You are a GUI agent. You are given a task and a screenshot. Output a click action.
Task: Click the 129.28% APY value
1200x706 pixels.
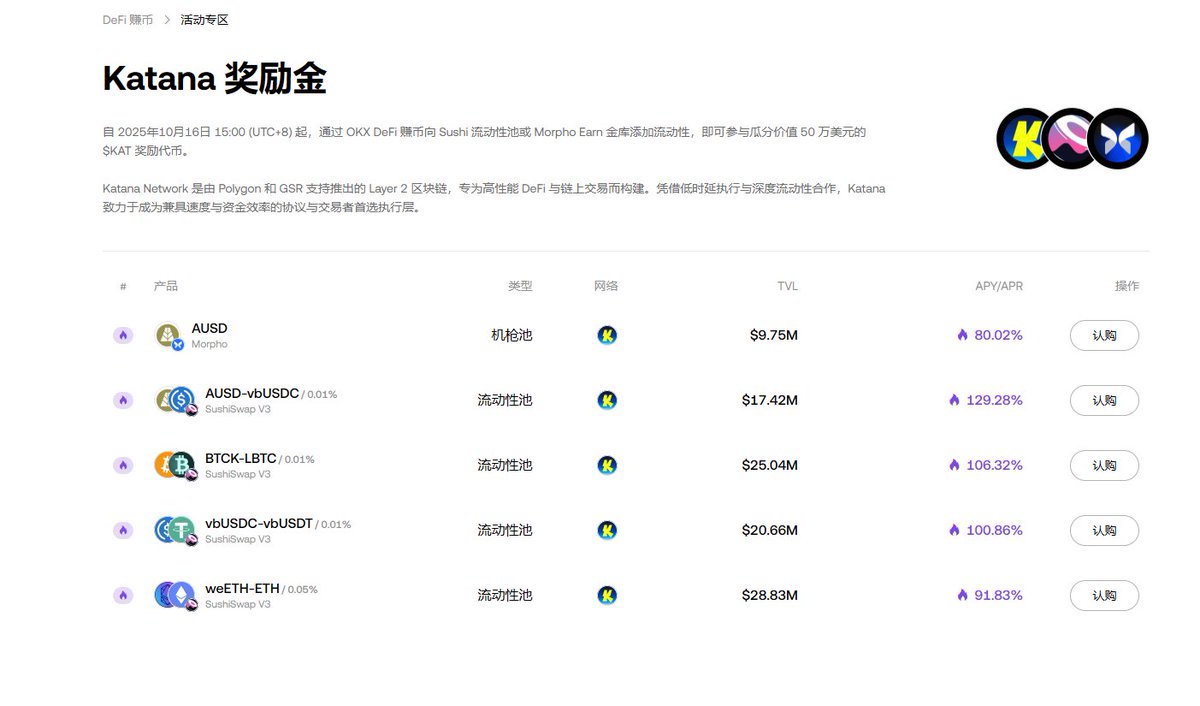coord(995,400)
